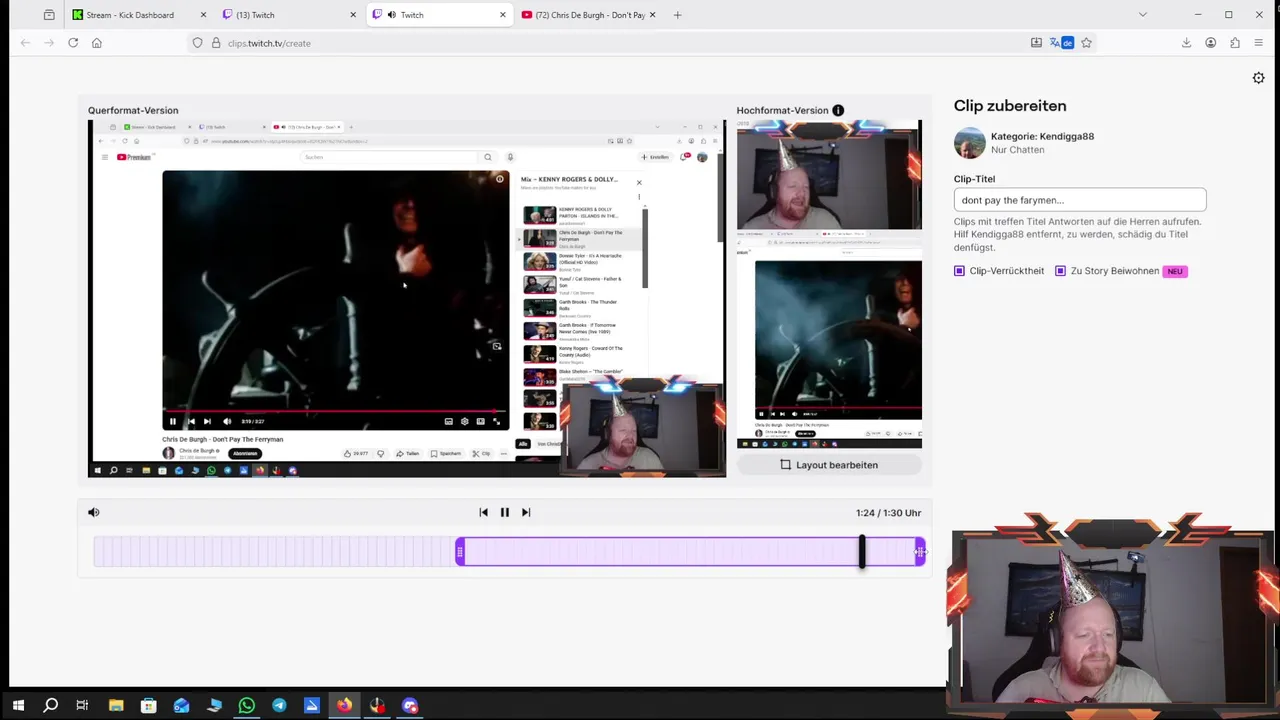Image resolution: width=1280 pixels, height=720 pixels.
Task: Toggle the Clip-Verrücktheit checkbox
Action: click(959, 271)
